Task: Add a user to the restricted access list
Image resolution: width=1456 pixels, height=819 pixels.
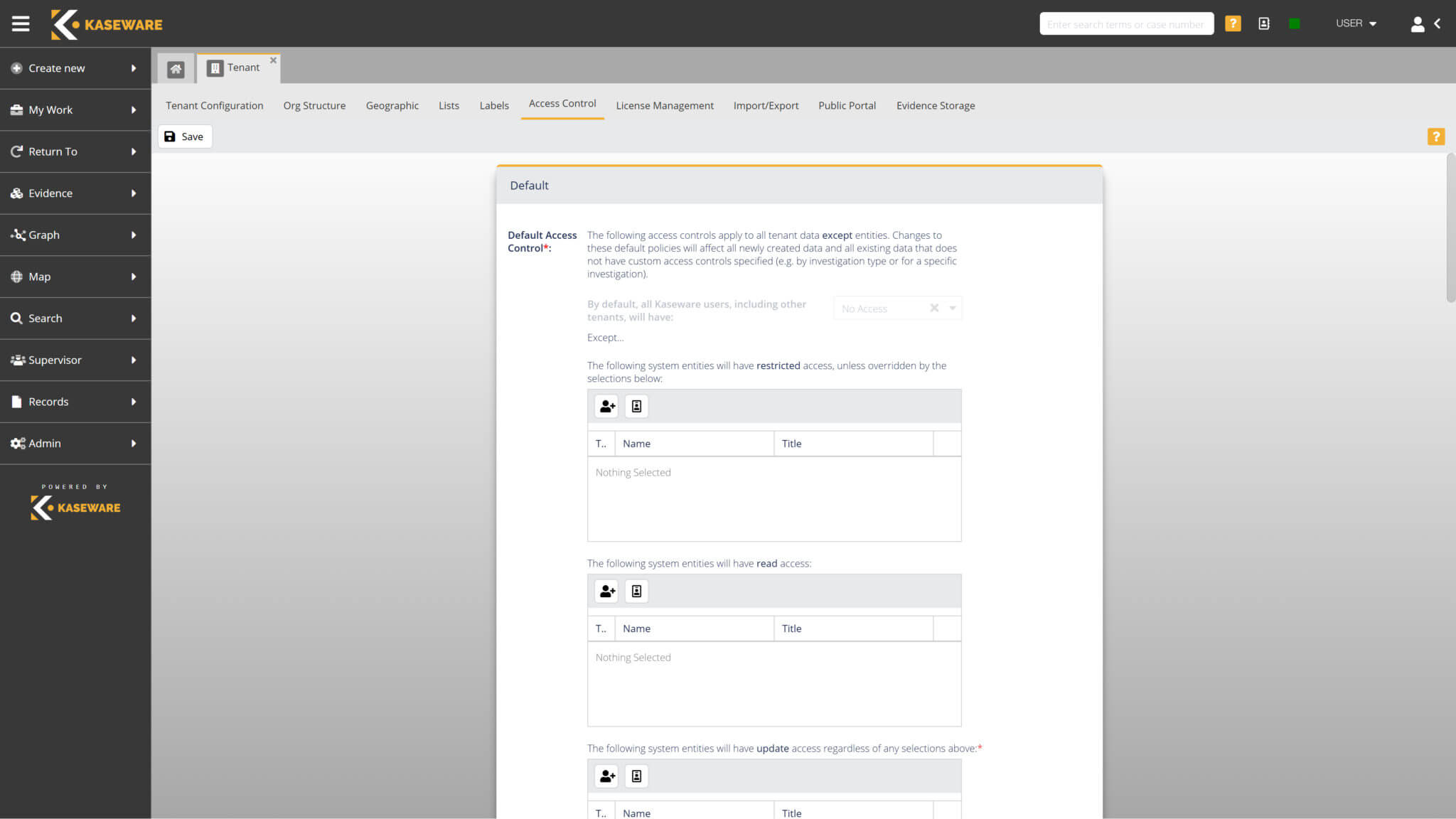Action: 606,406
